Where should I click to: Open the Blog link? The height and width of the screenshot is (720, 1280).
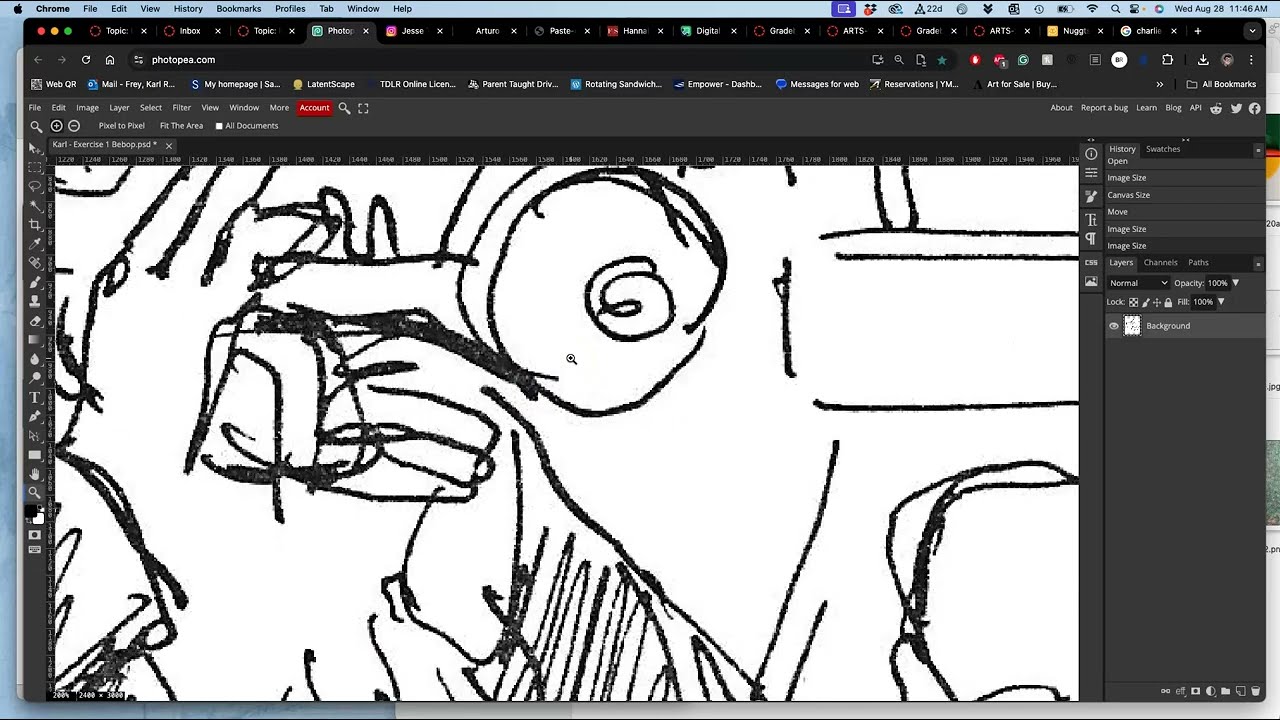coord(1173,108)
